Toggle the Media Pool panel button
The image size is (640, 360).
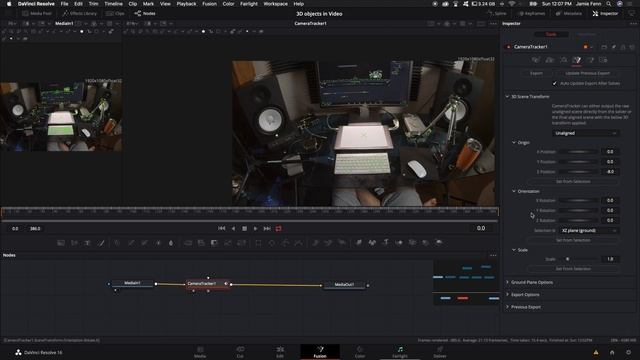[37, 13]
